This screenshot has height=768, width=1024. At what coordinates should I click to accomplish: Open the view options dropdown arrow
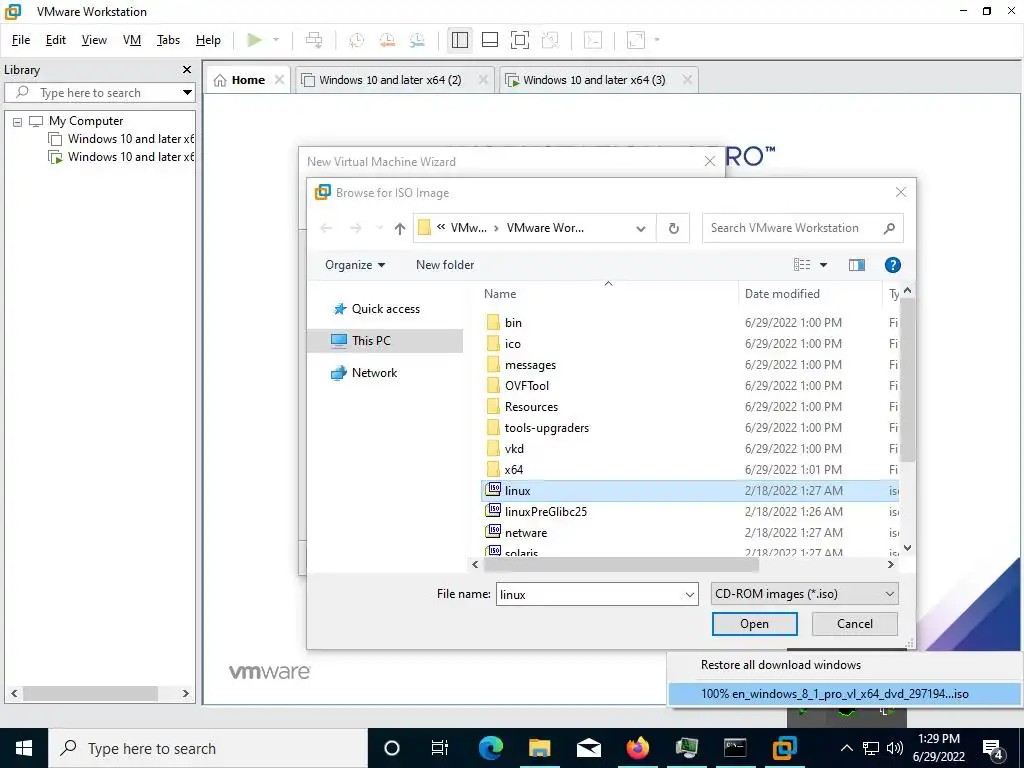pyautogui.click(x=824, y=264)
